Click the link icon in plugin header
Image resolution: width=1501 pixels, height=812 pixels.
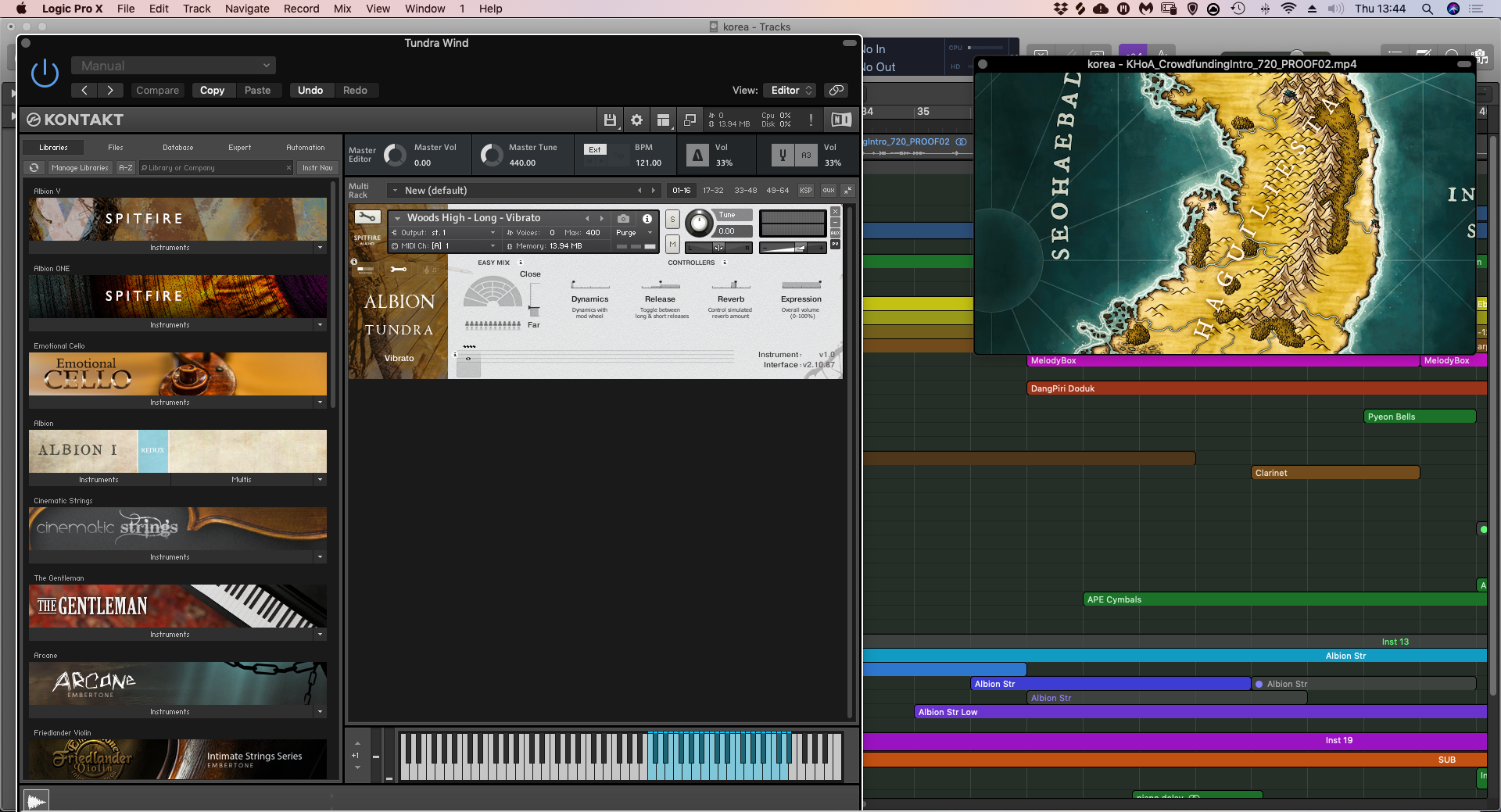pos(836,90)
